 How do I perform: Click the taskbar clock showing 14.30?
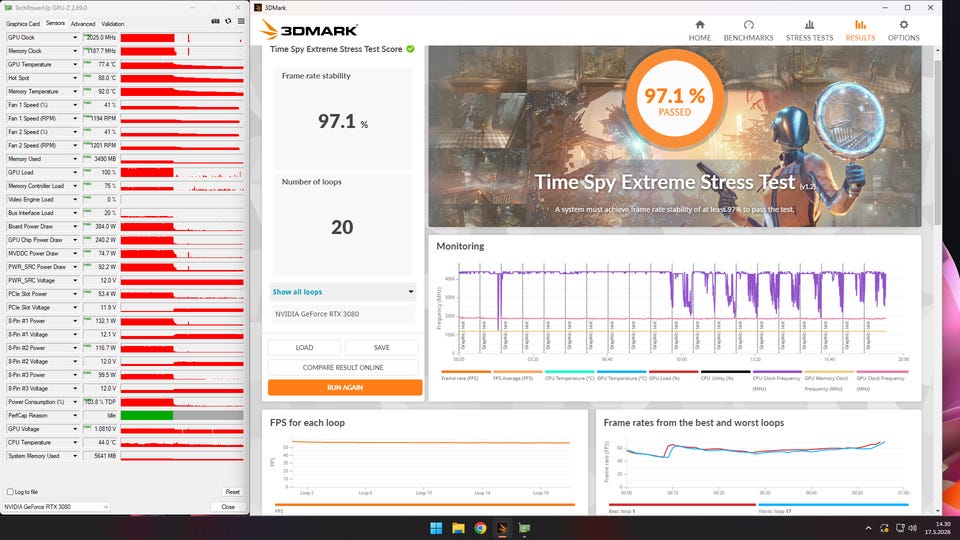[x=943, y=524]
